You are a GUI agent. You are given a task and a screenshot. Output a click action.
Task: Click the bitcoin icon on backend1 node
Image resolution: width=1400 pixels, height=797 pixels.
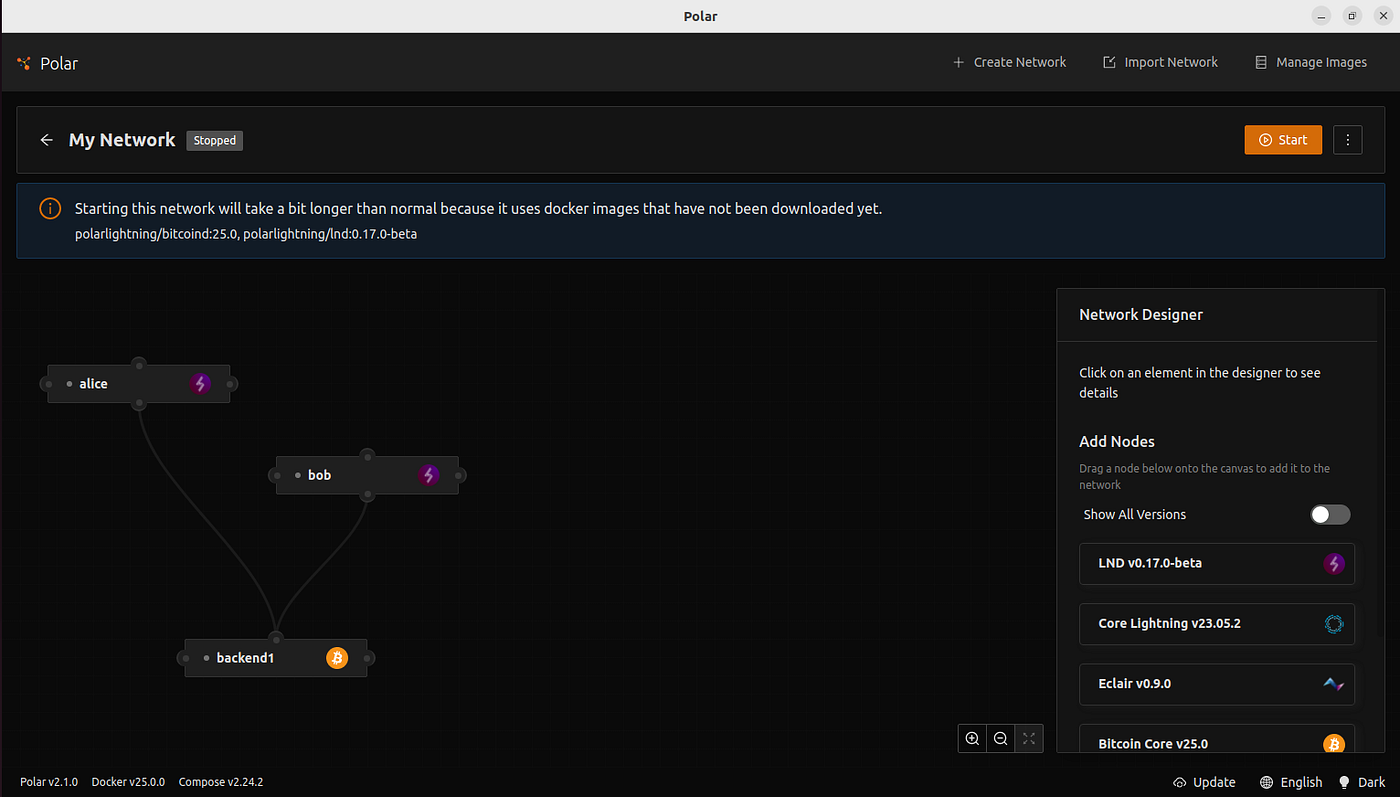tap(337, 658)
